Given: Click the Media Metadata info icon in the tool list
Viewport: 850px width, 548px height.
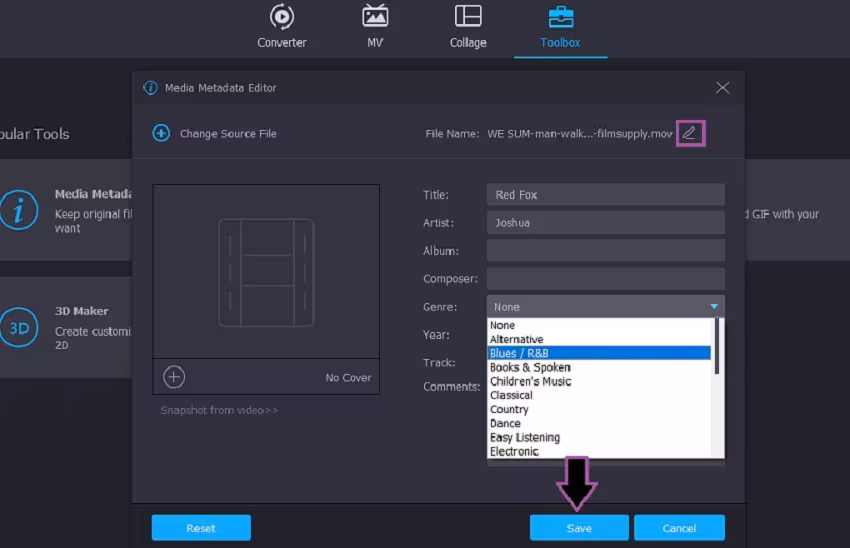Looking at the screenshot, I should [19, 210].
